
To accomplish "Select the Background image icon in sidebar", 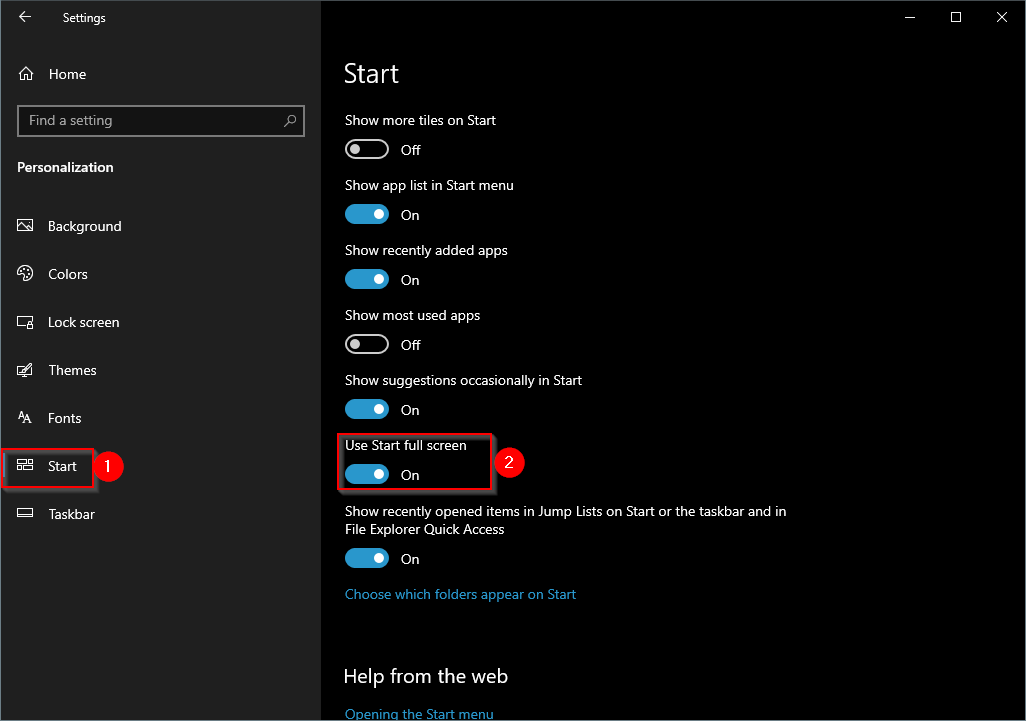I will coord(25,226).
